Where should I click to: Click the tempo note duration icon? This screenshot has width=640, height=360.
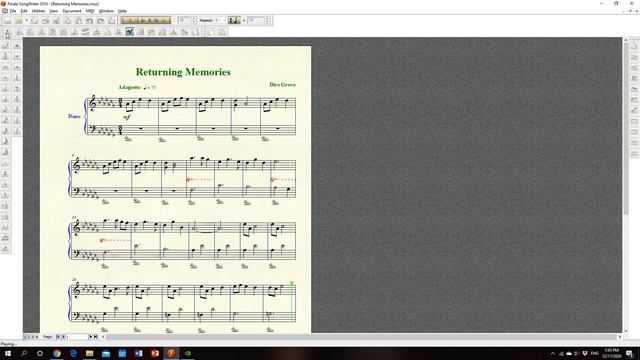[x=234, y=20]
